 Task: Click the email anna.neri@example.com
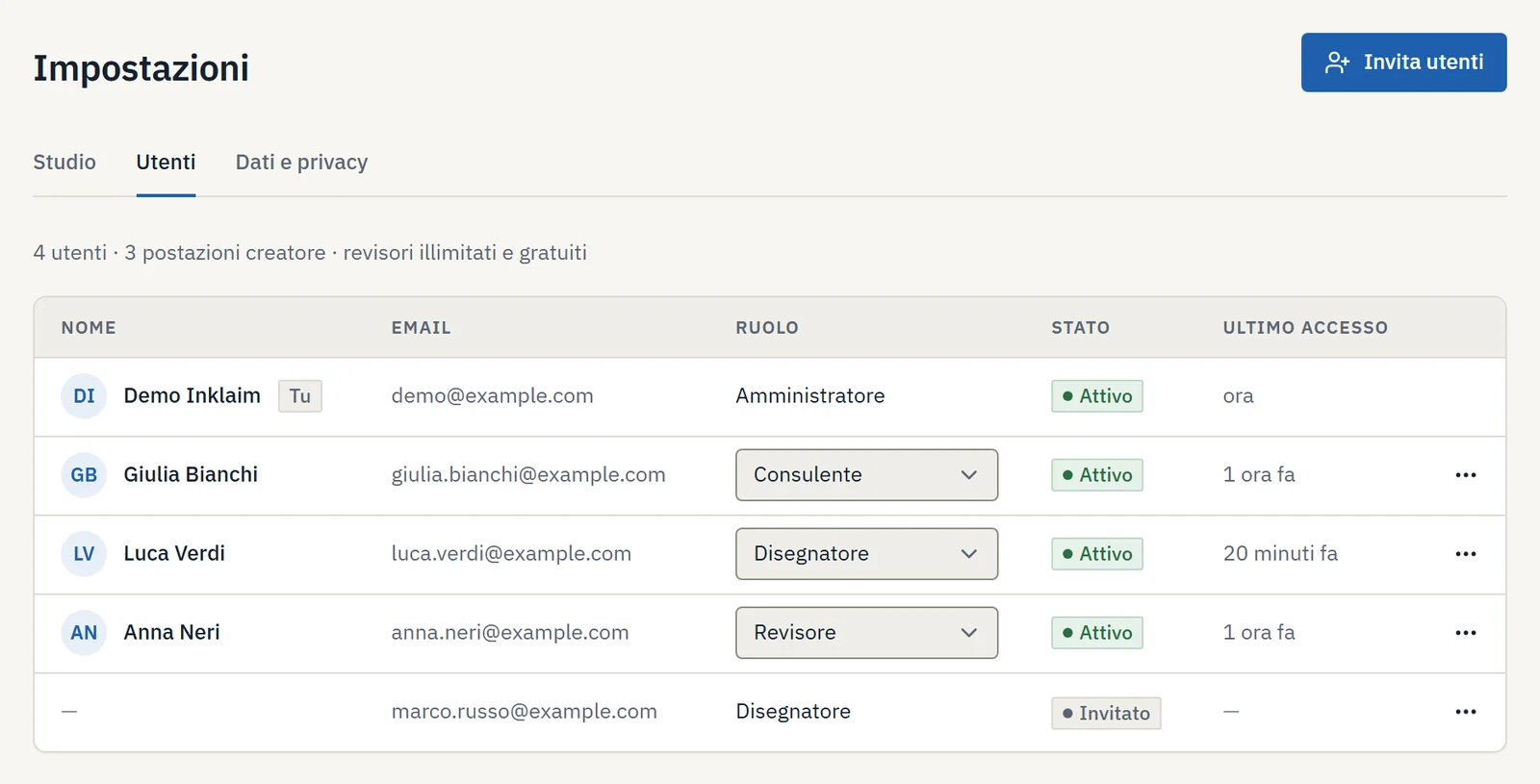[x=510, y=633]
